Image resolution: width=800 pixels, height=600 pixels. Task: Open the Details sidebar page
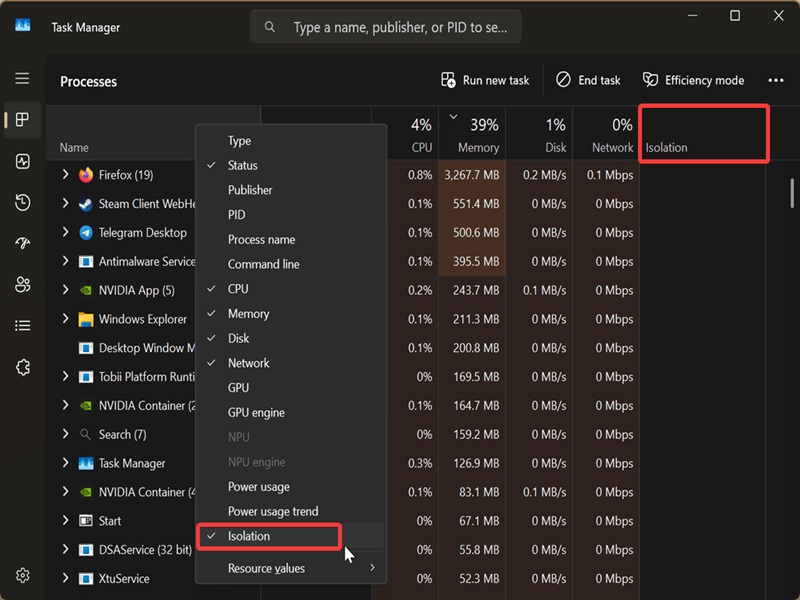[x=22, y=326]
